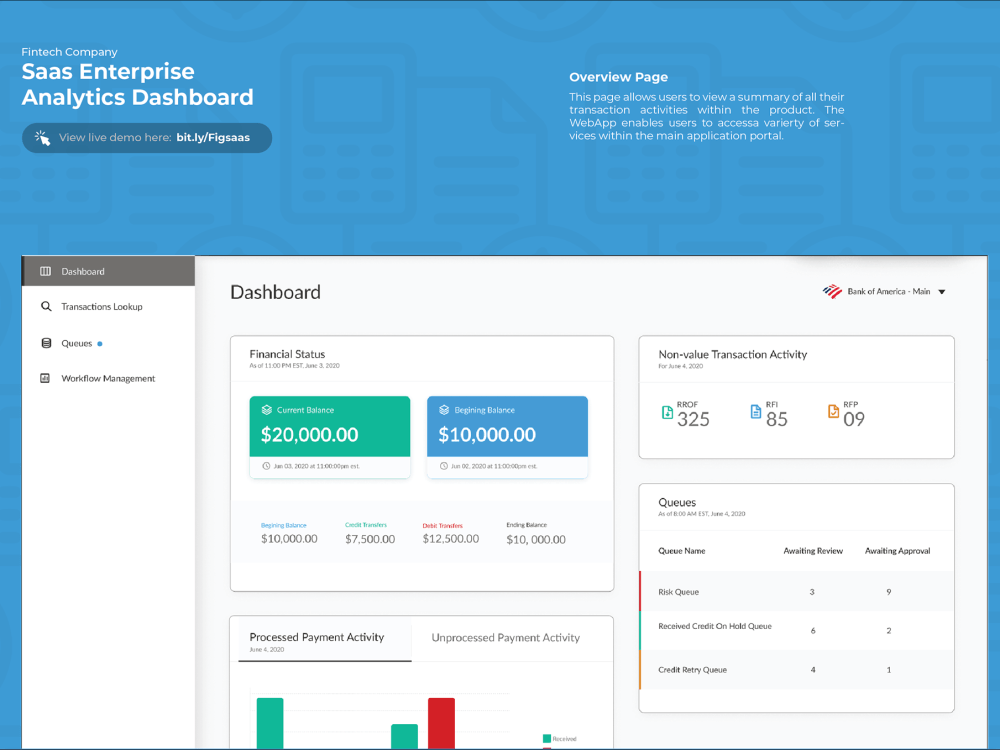Click the blue notification dot beside Queues

click(102, 342)
